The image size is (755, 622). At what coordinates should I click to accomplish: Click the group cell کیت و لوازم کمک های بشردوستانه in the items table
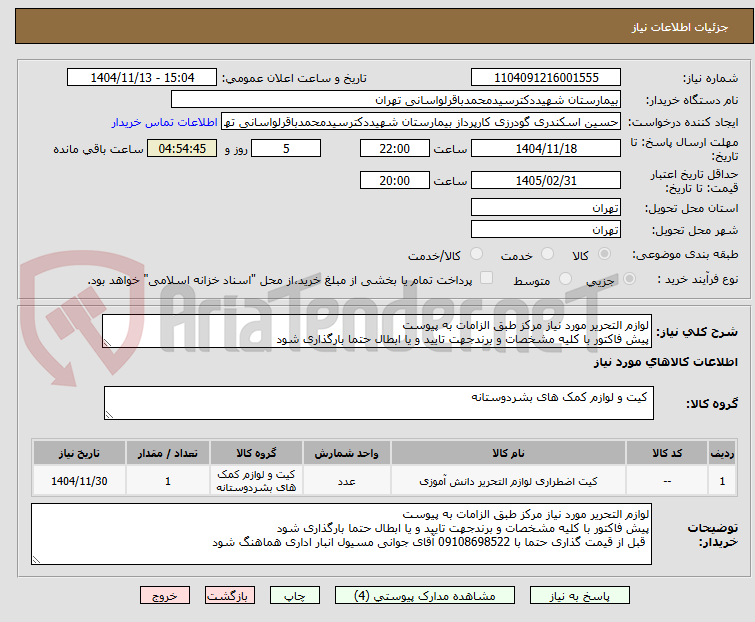click(x=256, y=481)
